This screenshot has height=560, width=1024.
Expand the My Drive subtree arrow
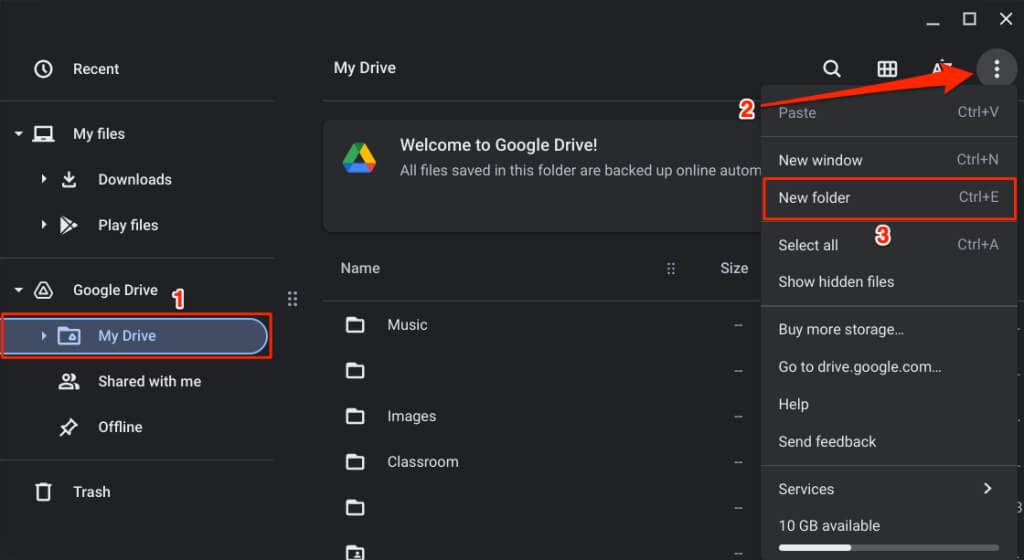click(44, 336)
